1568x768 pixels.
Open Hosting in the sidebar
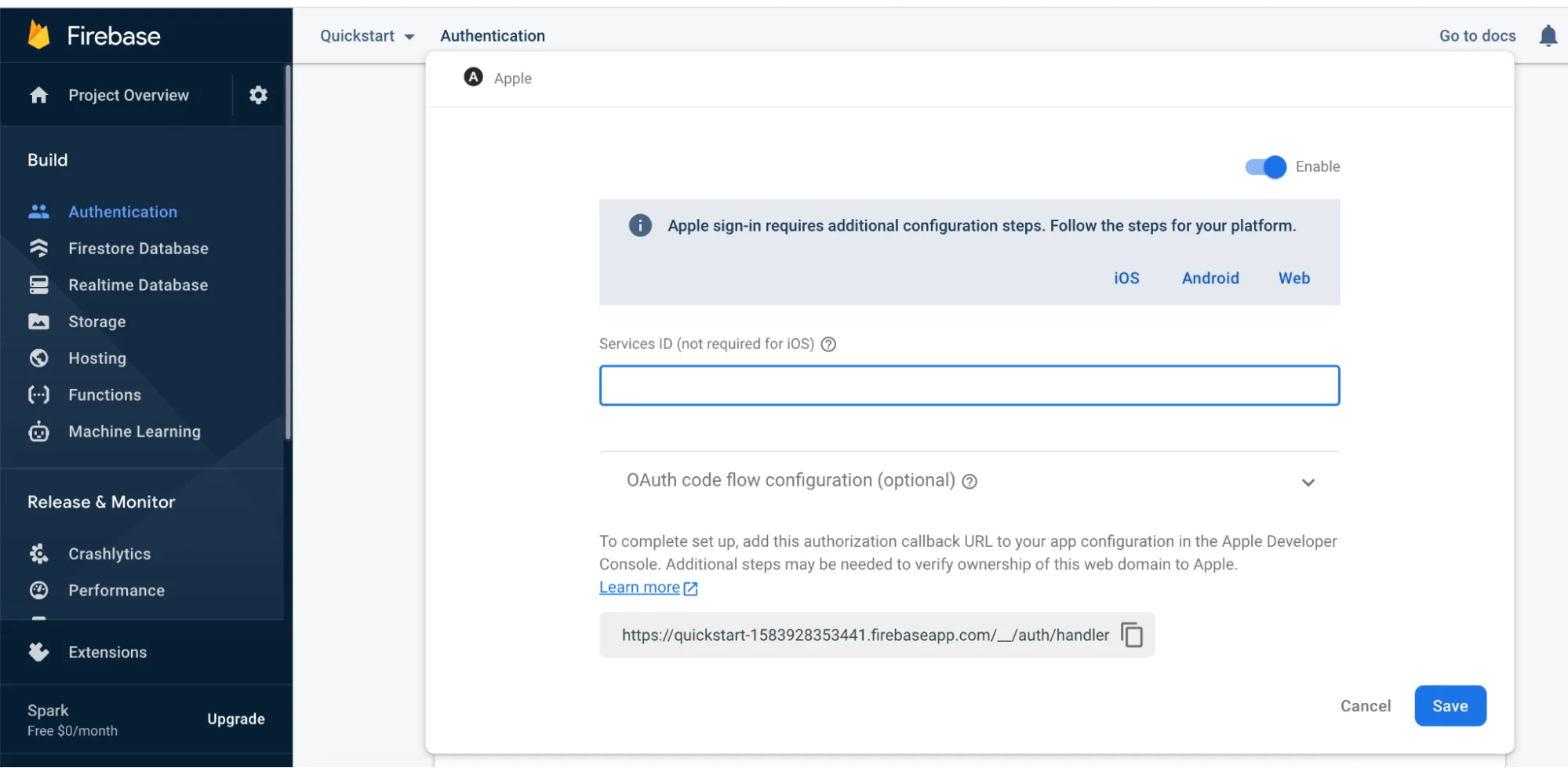[x=96, y=359]
